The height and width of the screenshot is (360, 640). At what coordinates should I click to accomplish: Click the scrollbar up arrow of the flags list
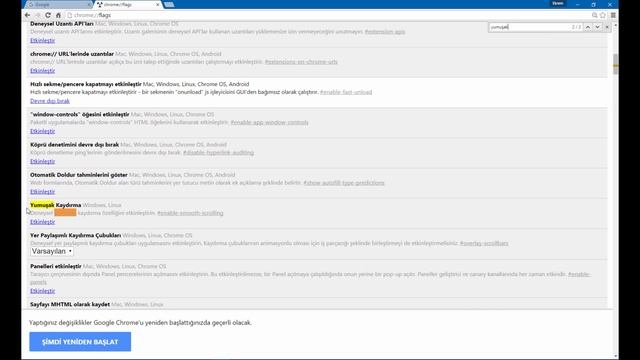tap(615, 25)
